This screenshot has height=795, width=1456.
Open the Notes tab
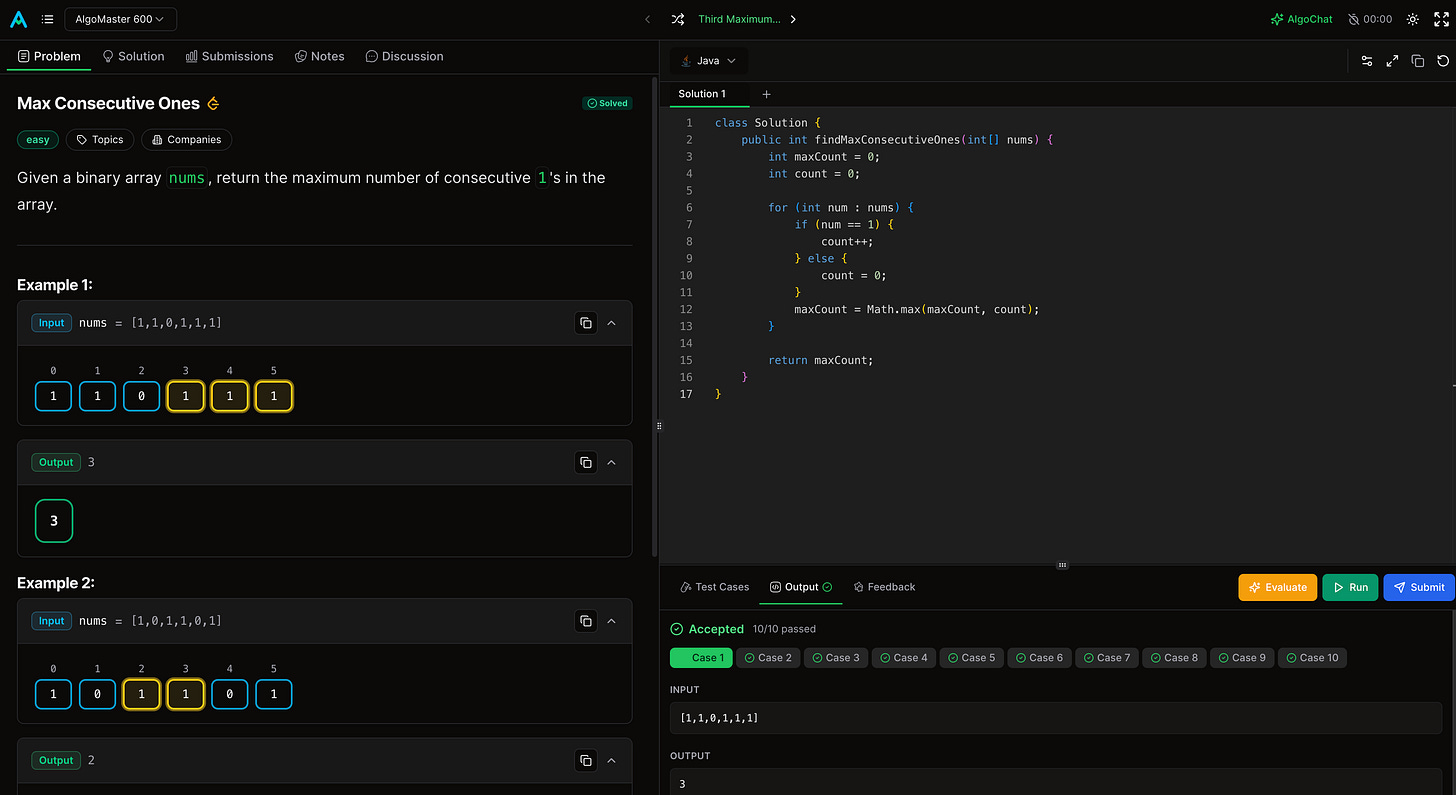click(320, 56)
